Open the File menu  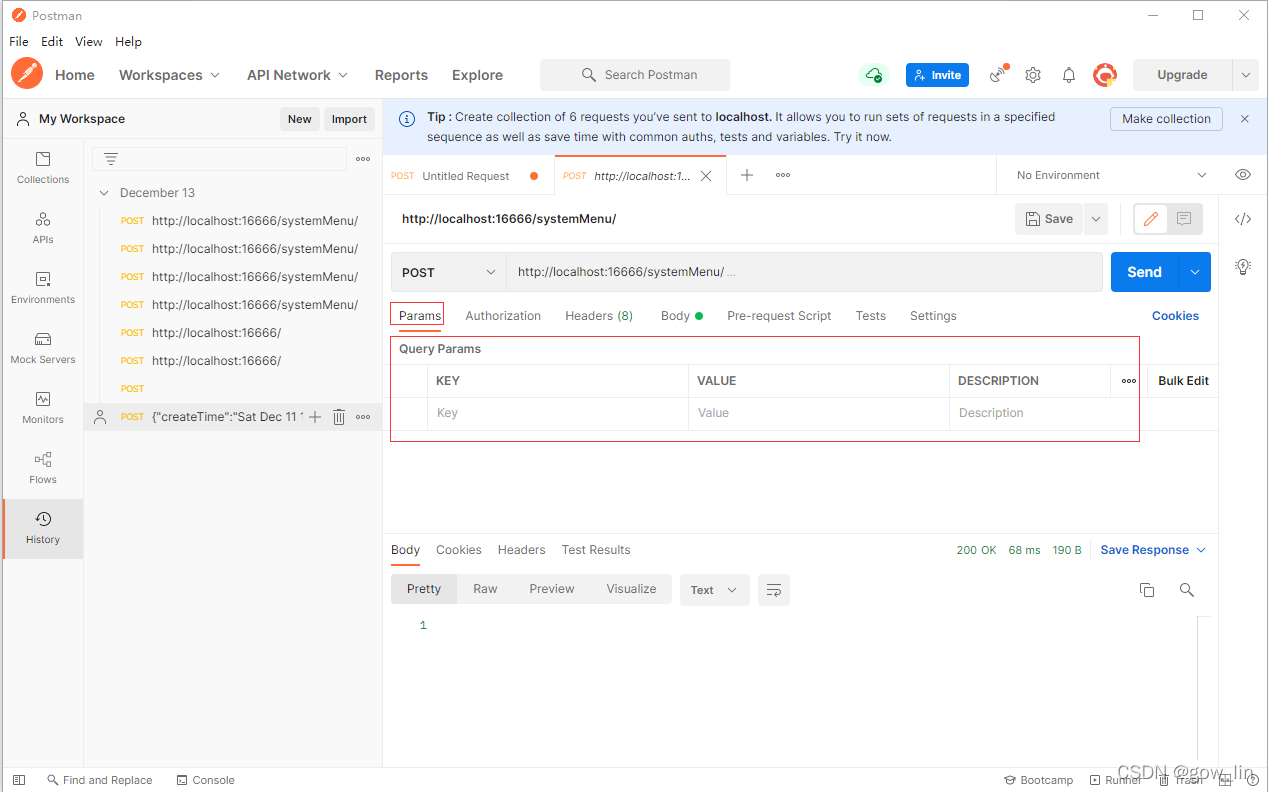click(x=19, y=42)
